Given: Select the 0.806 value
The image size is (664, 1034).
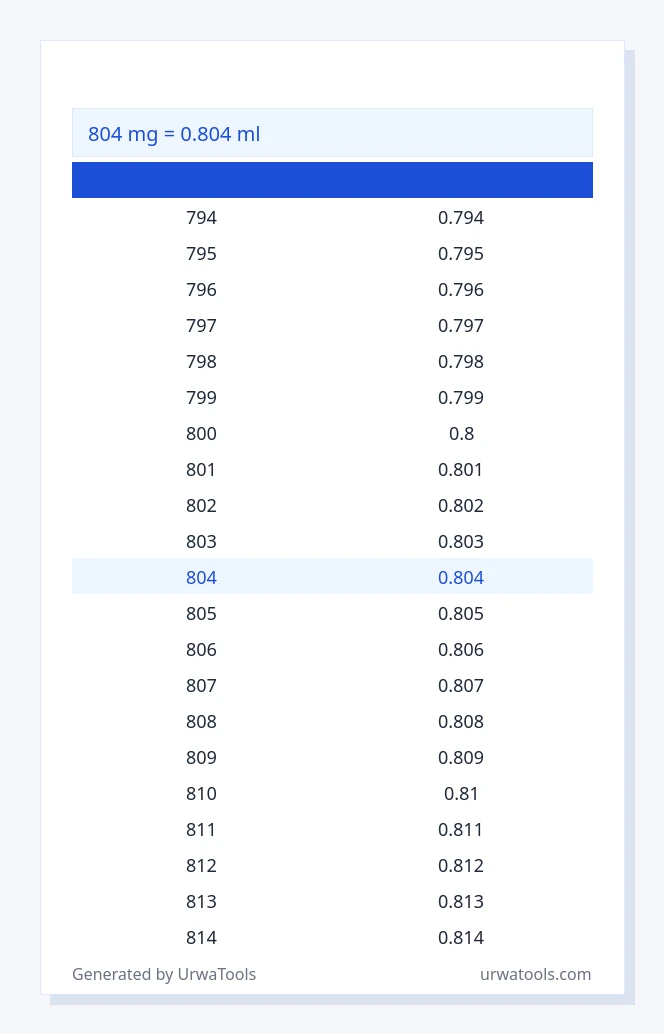Looking at the screenshot, I should point(461,650).
